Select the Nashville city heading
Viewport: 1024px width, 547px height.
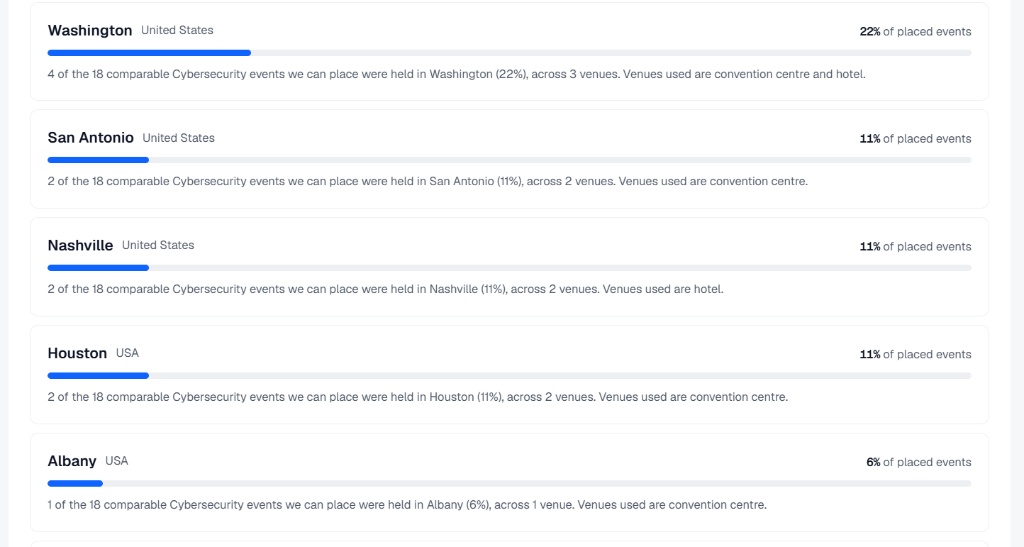click(x=80, y=245)
